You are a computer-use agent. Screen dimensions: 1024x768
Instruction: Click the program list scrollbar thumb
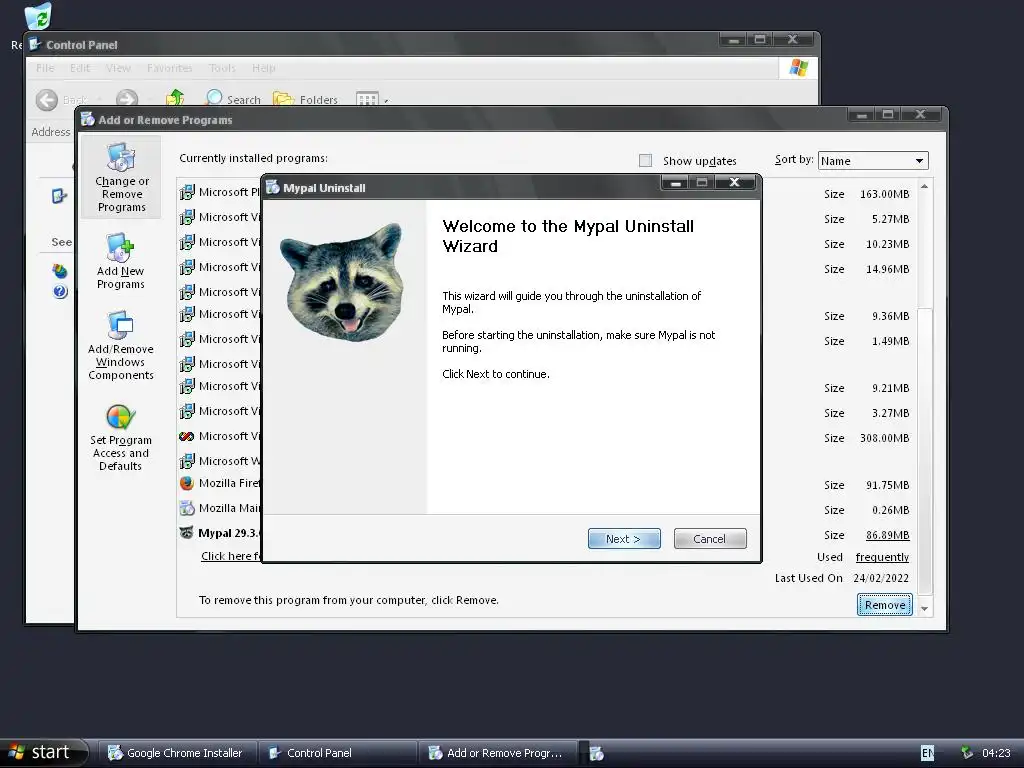click(925, 451)
